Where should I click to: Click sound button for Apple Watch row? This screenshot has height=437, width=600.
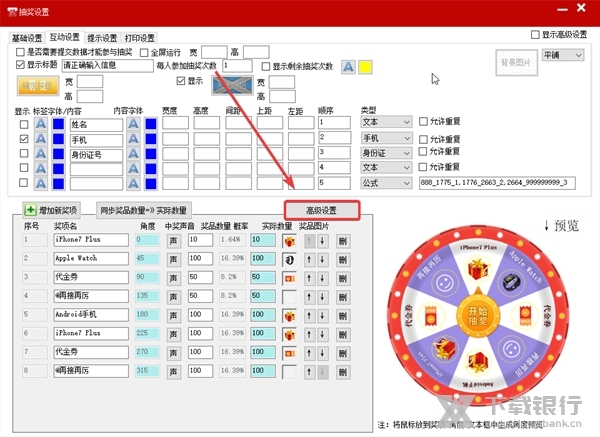click(174, 260)
